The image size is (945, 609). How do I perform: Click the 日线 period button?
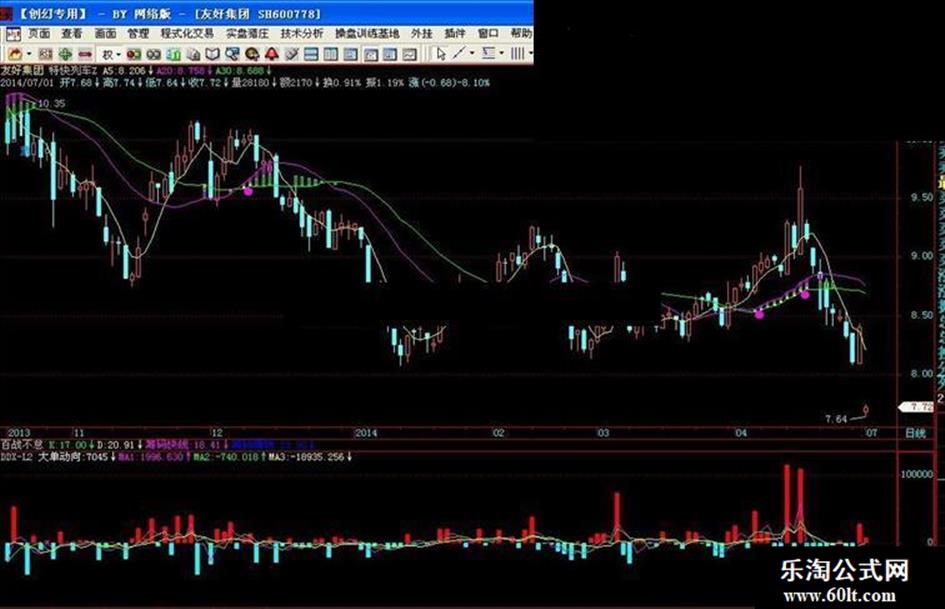pyautogui.click(x=915, y=433)
